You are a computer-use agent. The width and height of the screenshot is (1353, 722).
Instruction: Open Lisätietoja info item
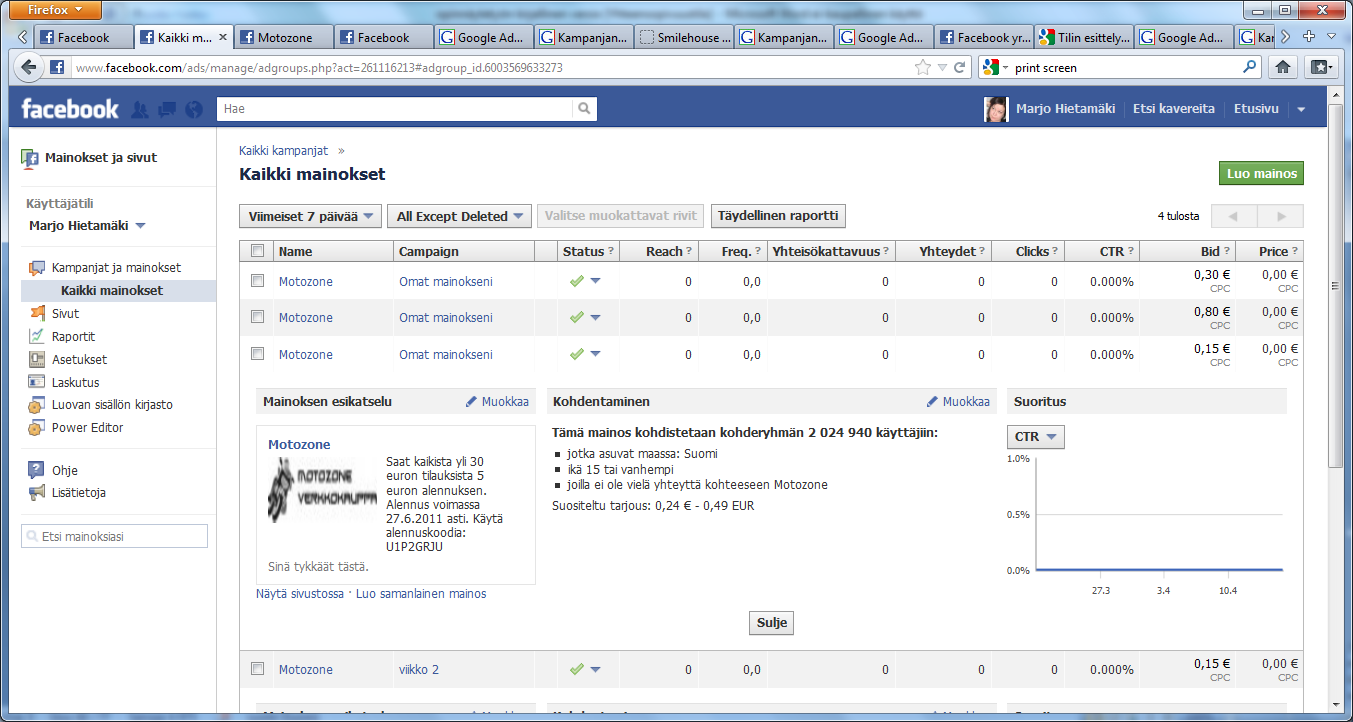pos(78,493)
